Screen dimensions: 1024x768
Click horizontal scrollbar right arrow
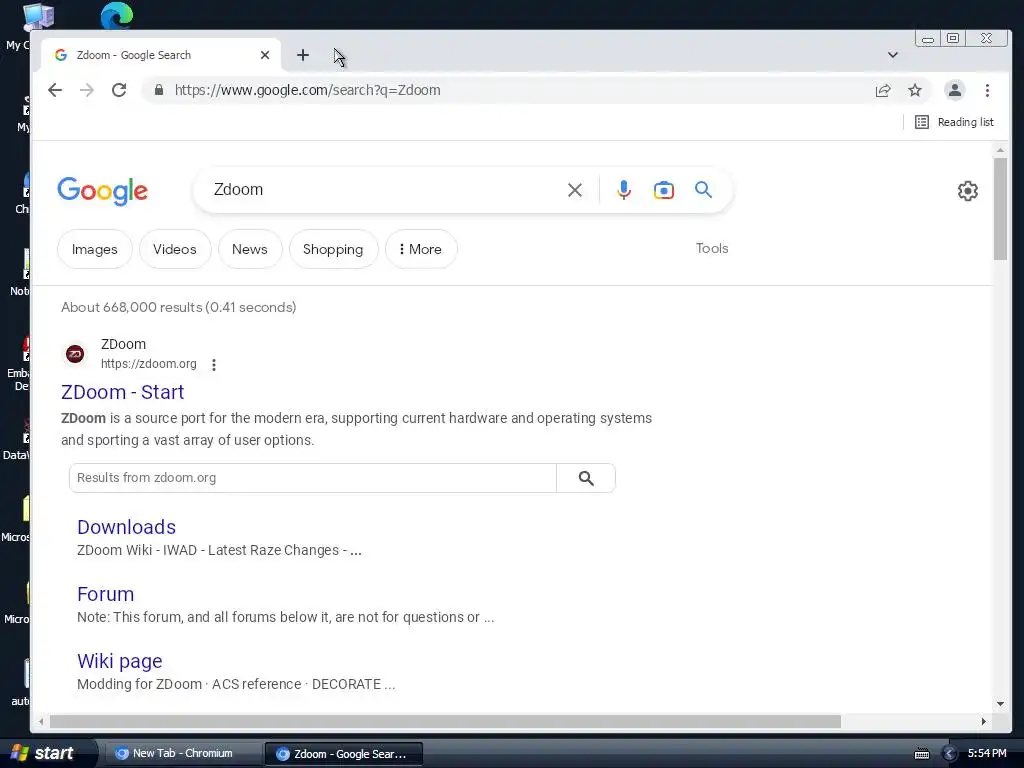pos(984,722)
